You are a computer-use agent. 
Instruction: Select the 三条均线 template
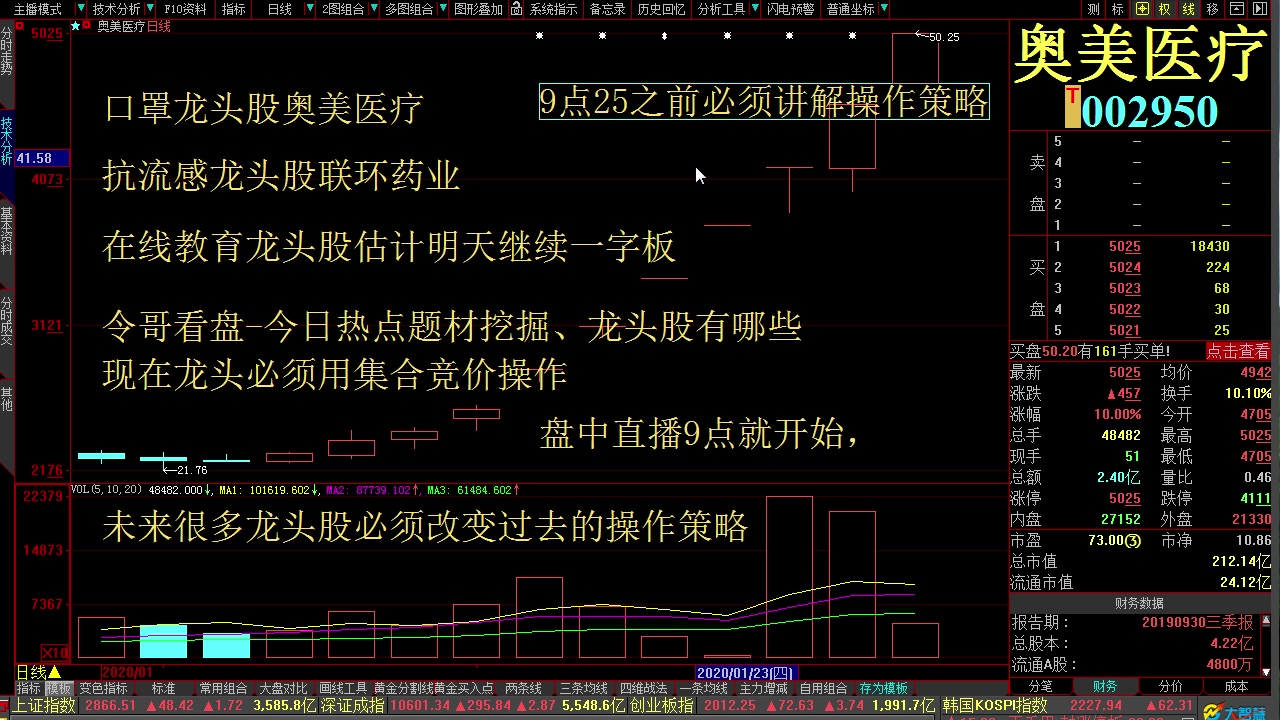coord(583,688)
